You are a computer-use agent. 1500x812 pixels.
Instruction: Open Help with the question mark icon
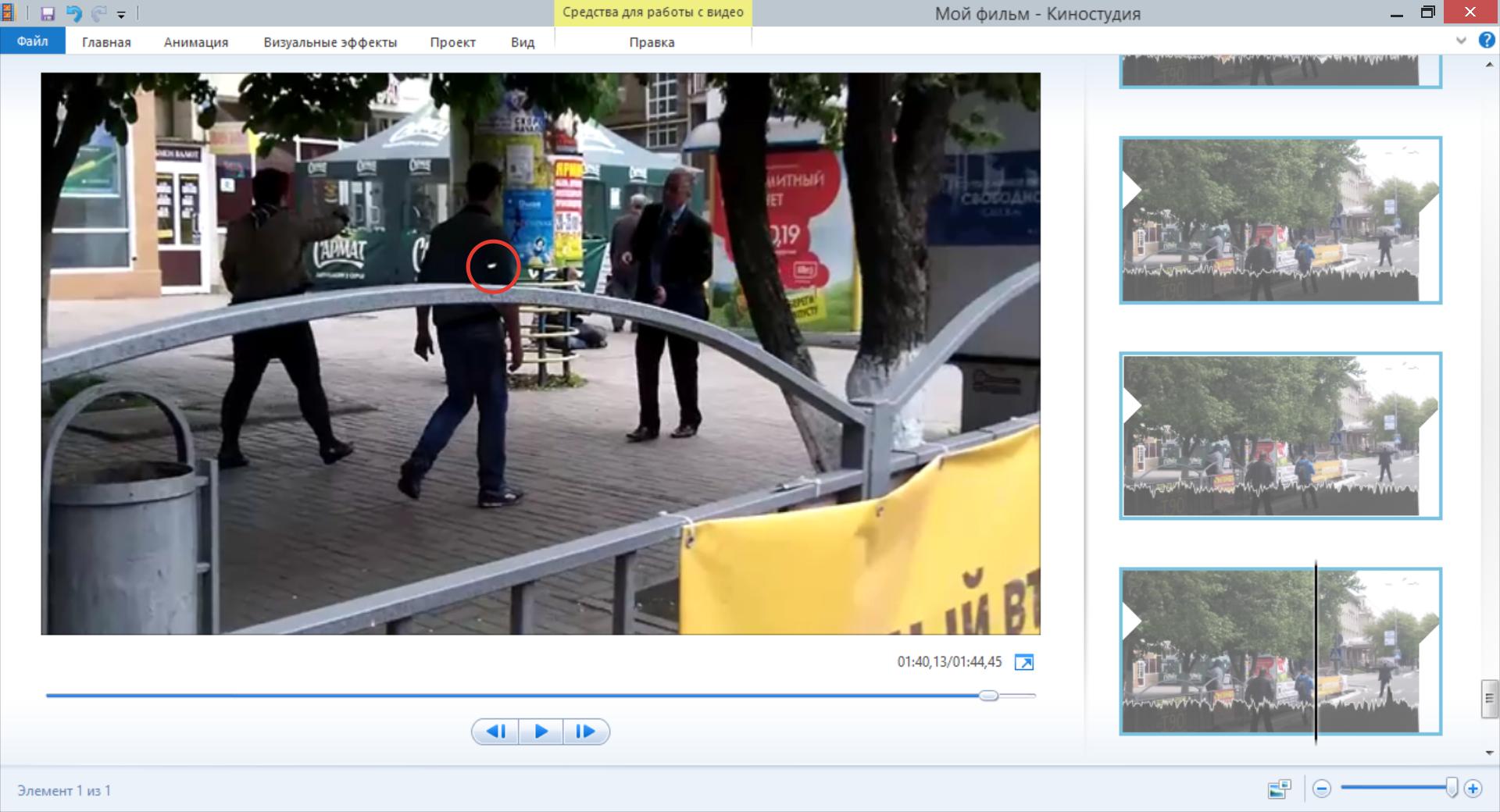pos(1487,41)
